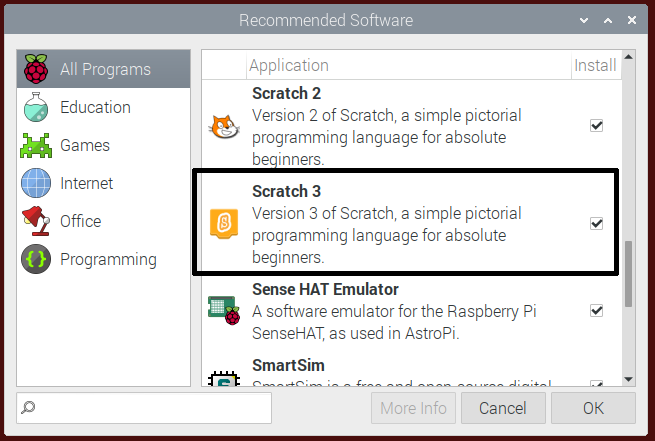Viewport: 655px width, 441px height.
Task: Click the Games space invader icon
Action: (36, 146)
